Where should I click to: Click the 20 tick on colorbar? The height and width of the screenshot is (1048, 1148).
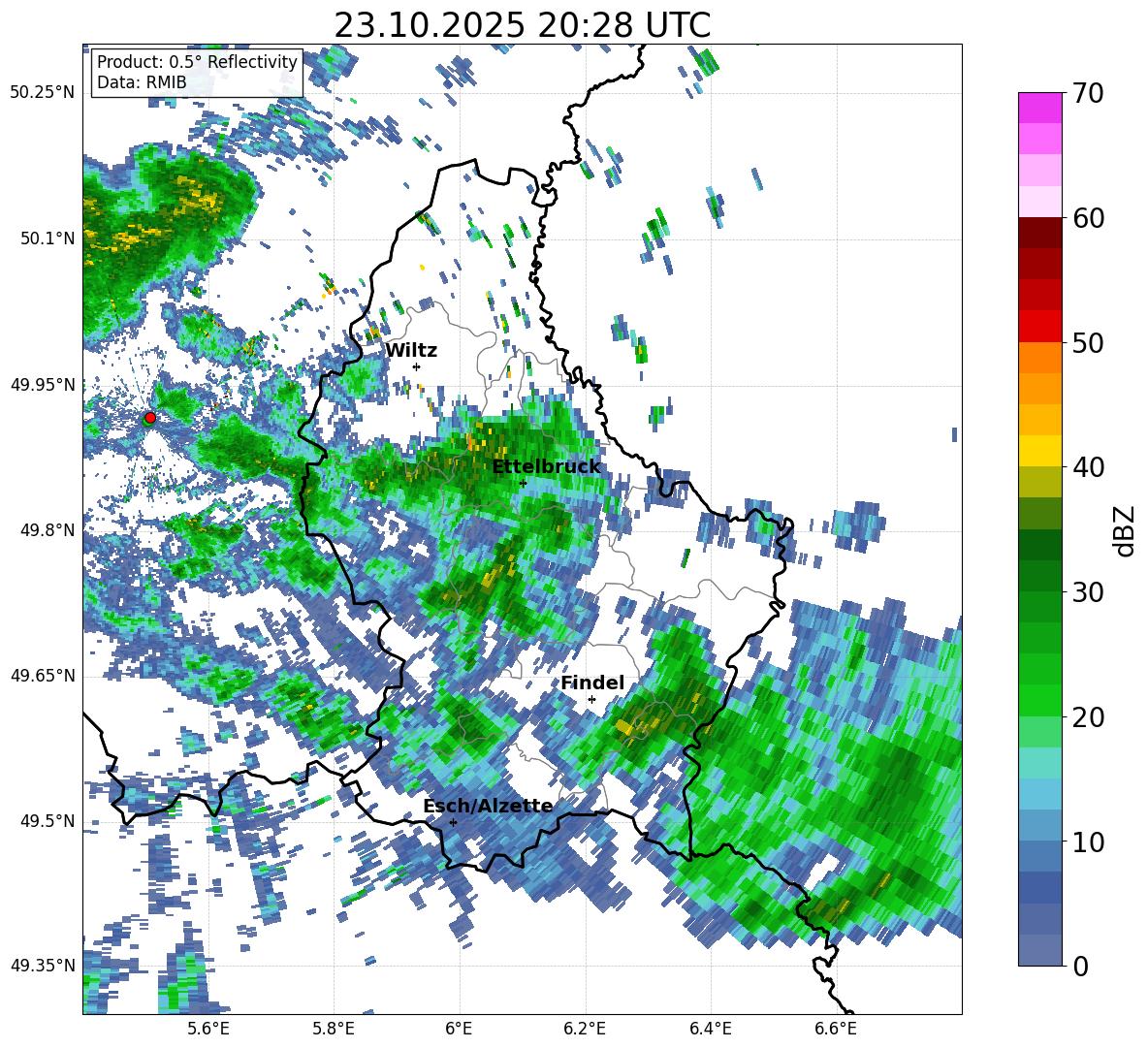coord(1087,717)
